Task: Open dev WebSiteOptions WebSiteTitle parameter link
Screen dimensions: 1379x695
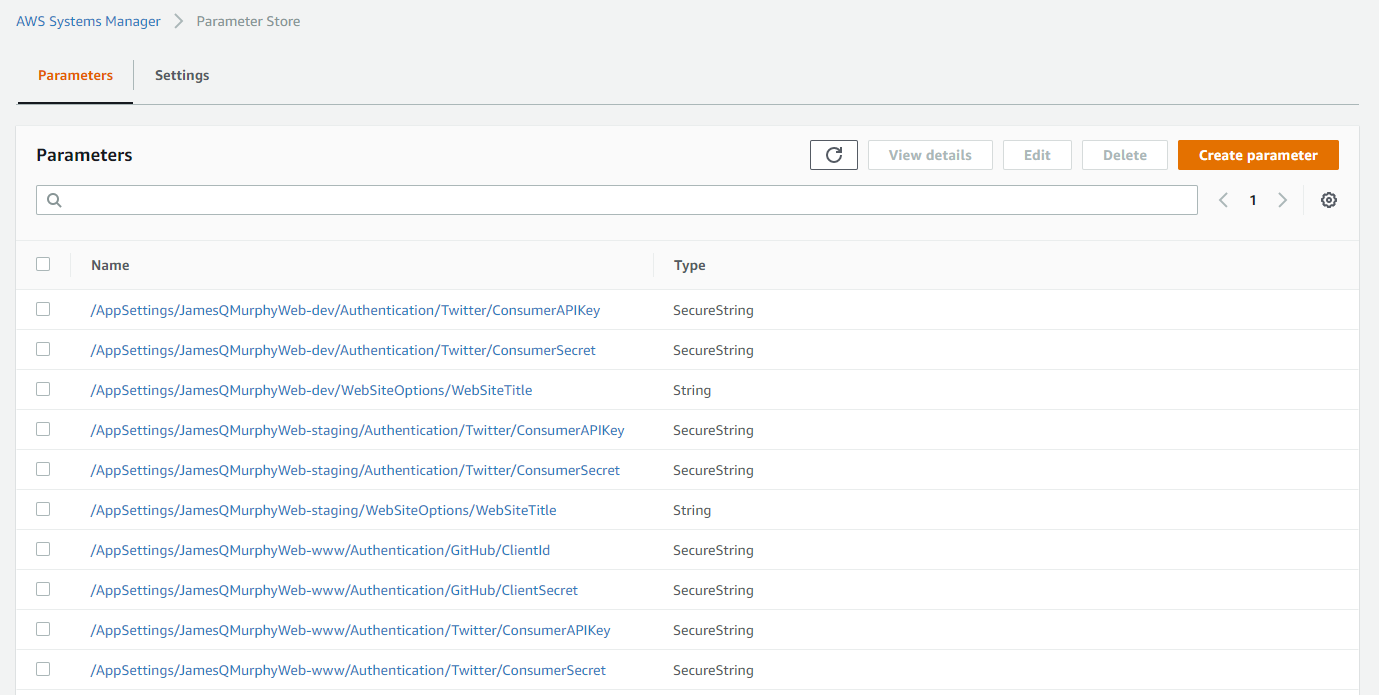Action: [x=311, y=390]
